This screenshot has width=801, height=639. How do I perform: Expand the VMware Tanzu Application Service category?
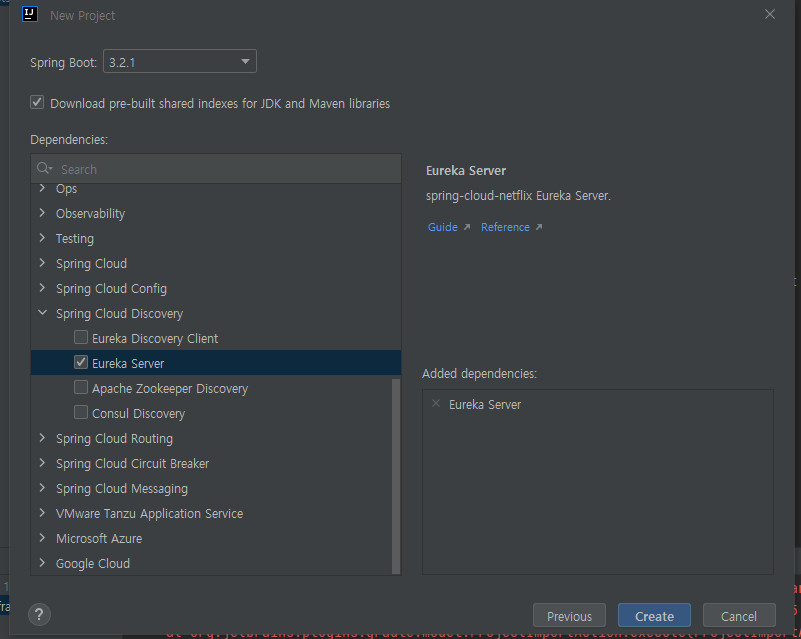click(x=42, y=513)
